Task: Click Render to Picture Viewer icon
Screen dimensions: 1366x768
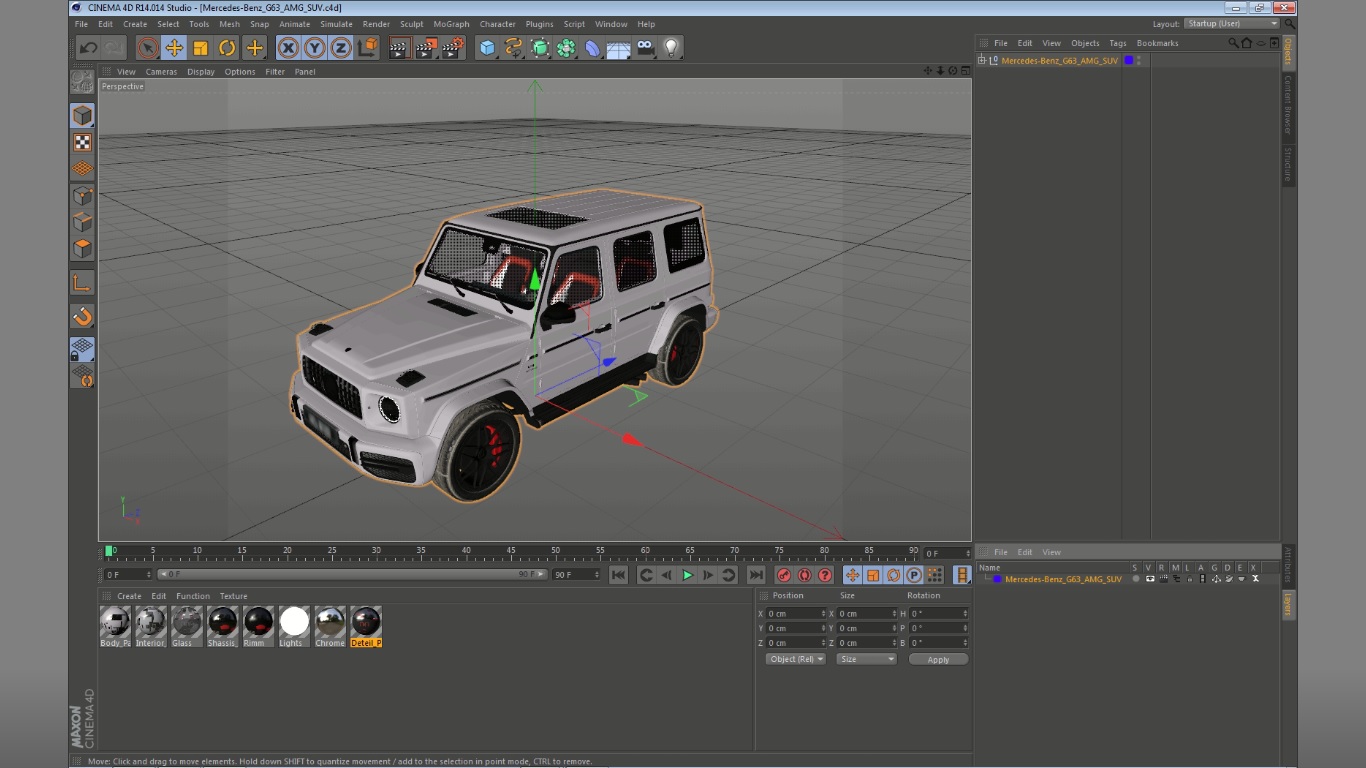Action: tap(426, 47)
